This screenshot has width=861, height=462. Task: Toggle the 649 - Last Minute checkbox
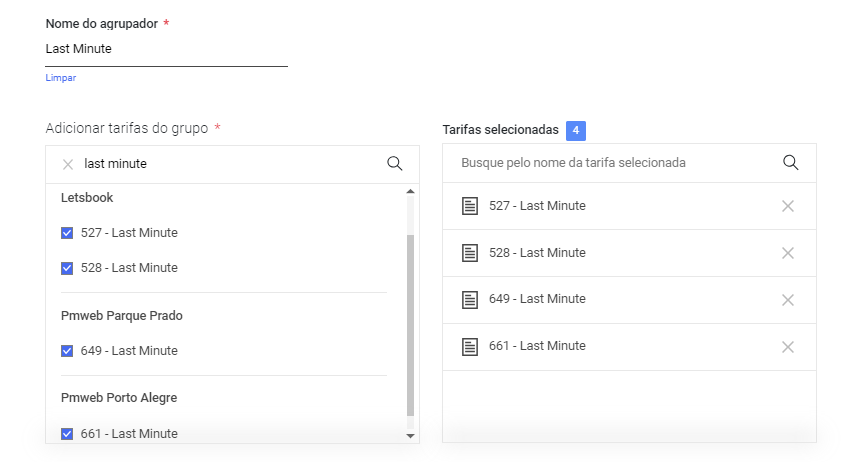pos(67,351)
